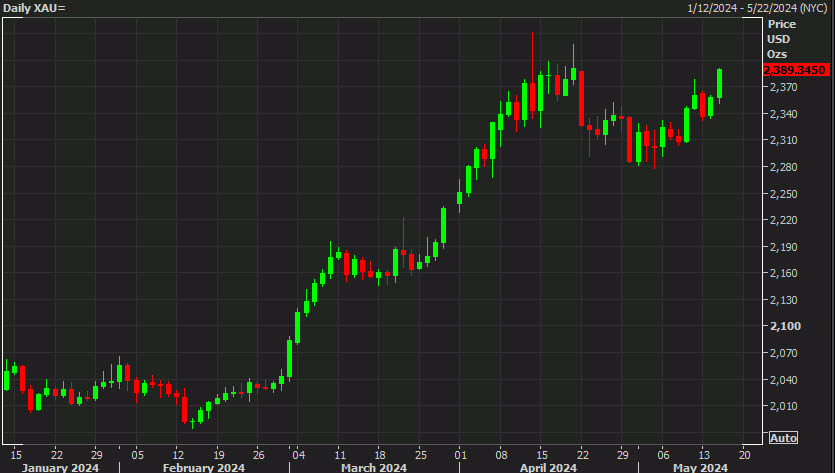The height and width of the screenshot is (473, 835).
Task: Click the Auto scale button
Action: click(x=783, y=438)
